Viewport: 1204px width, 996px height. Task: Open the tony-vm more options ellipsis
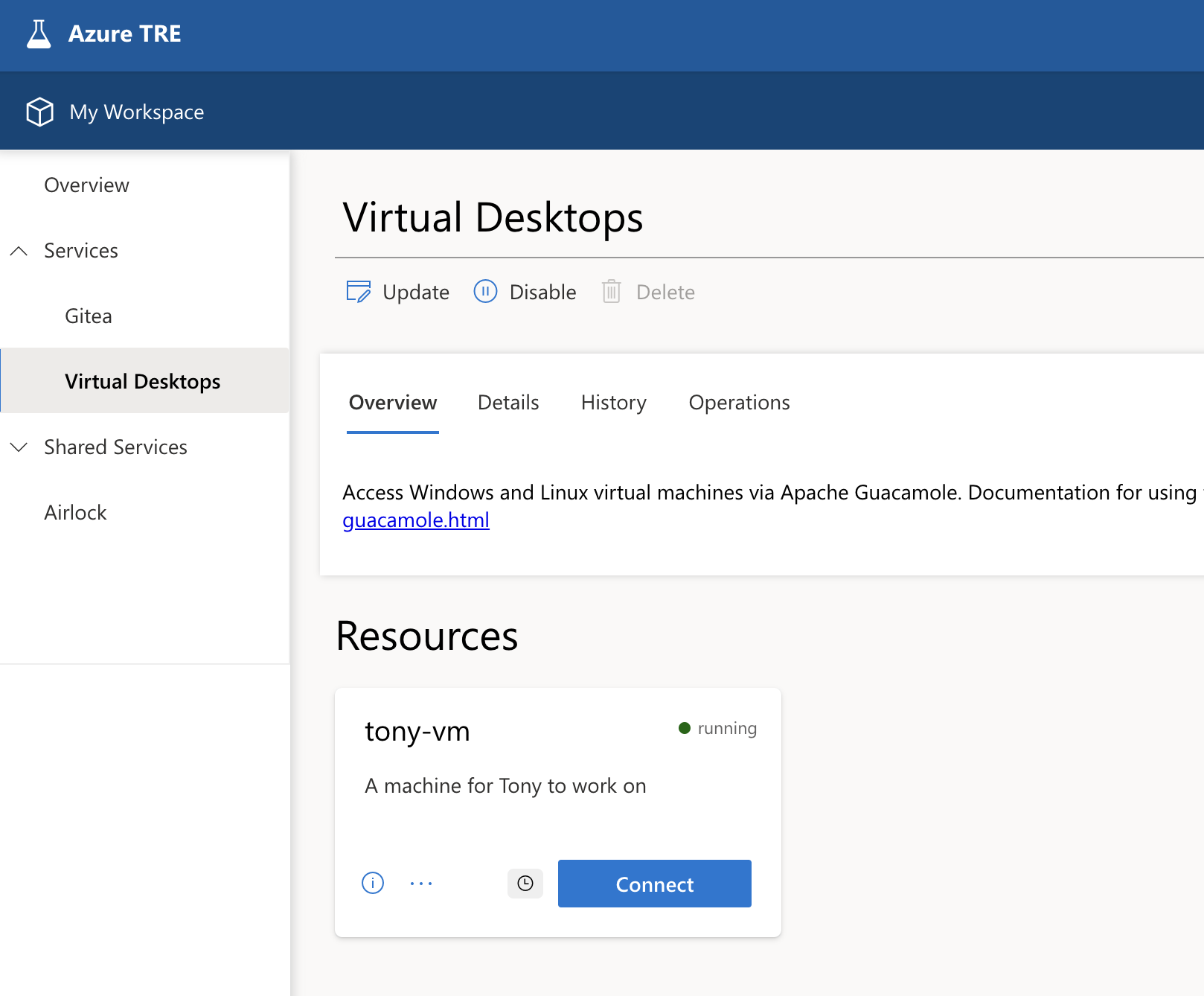tap(421, 884)
